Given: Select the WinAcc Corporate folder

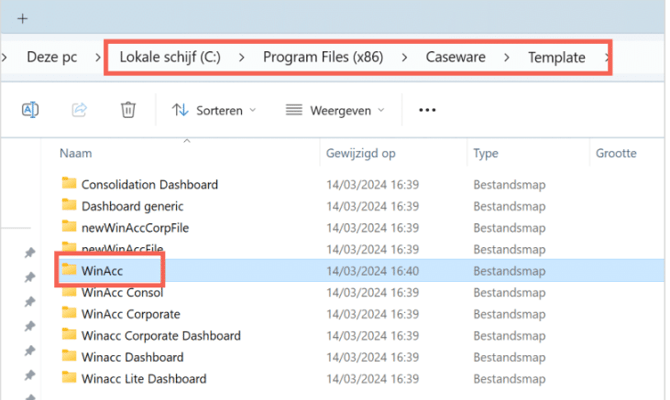Looking at the screenshot, I should [x=130, y=313].
